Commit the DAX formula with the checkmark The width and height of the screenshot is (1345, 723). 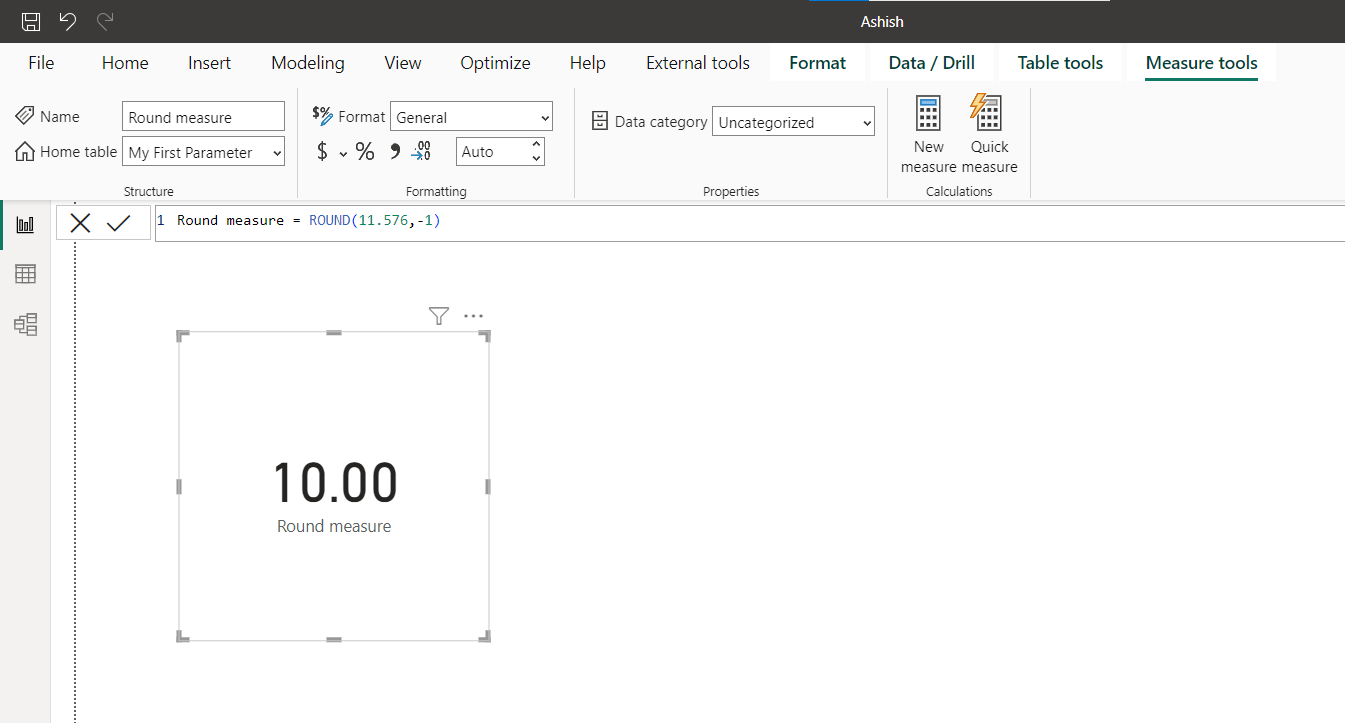(119, 222)
